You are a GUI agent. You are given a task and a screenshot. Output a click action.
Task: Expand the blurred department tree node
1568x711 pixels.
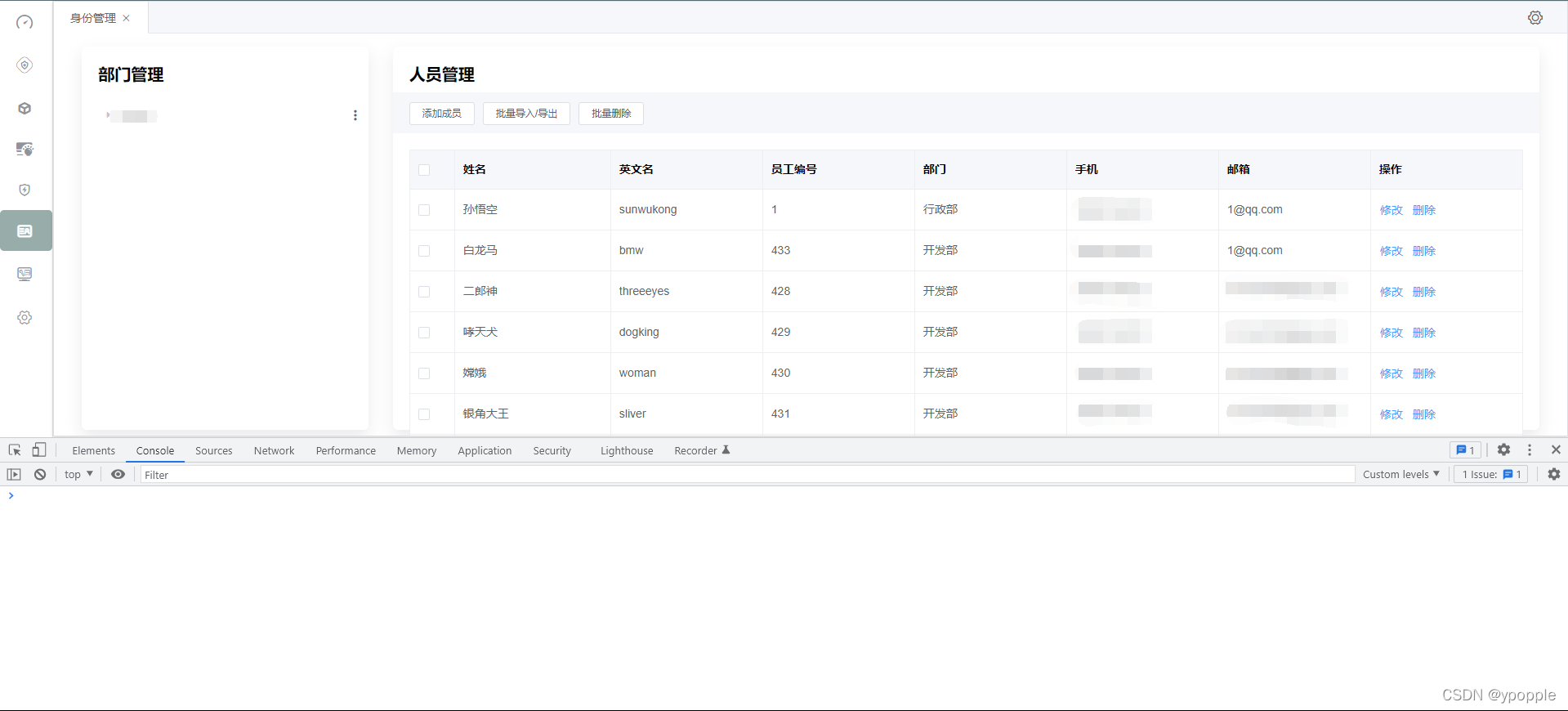click(x=108, y=115)
